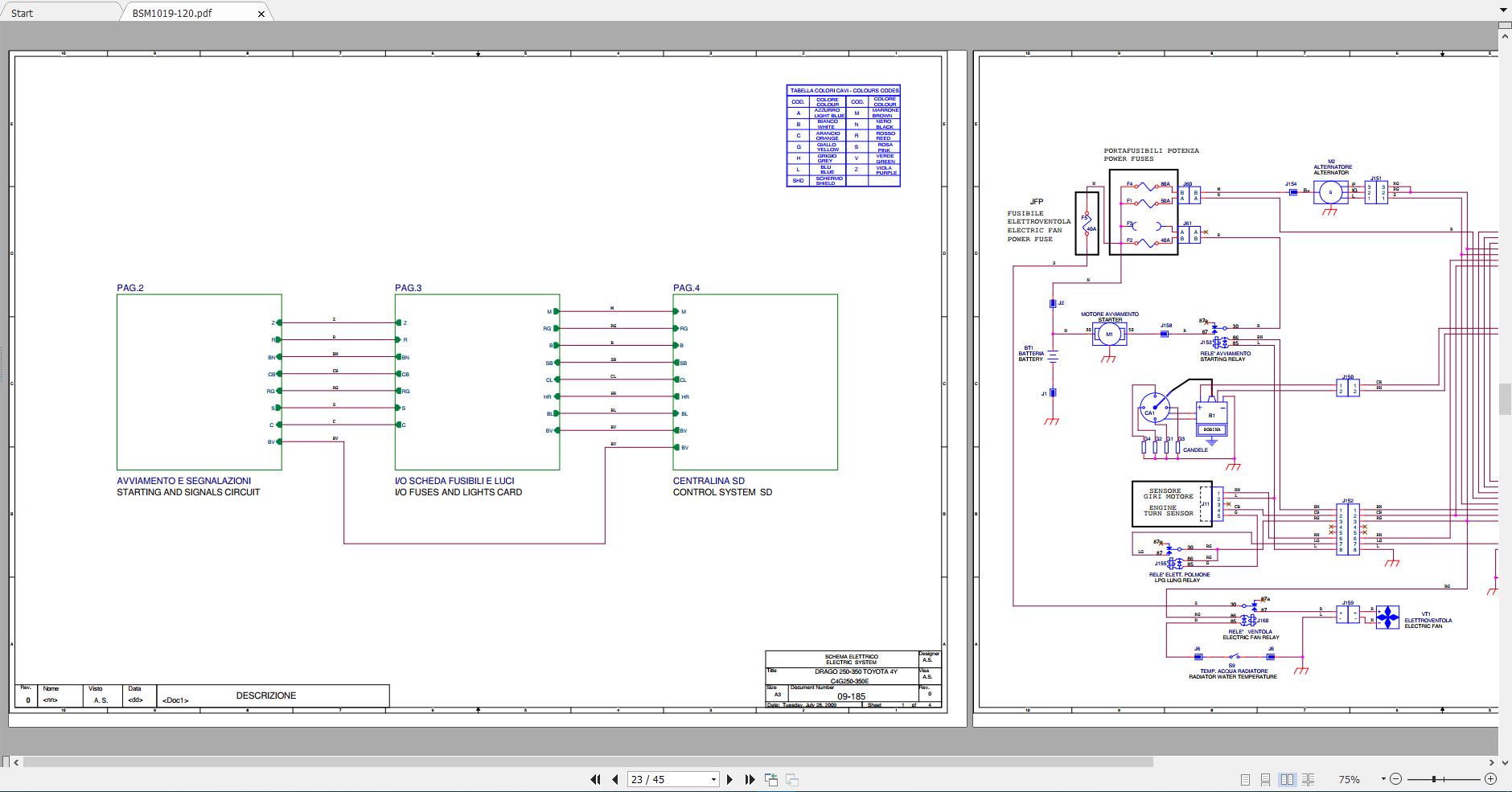This screenshot has width=1512, height=792.
Task: Click the colour codes table header
Action: (x=844, y=91)
